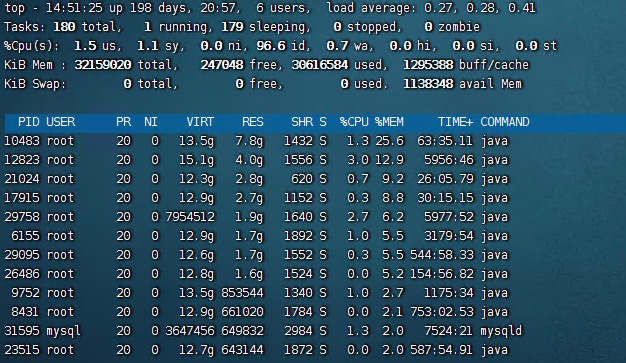The width and height of the screenshot is (626, 363).
Task: Click the 32159020 total memory value
Action: click(x=103, y=65)
